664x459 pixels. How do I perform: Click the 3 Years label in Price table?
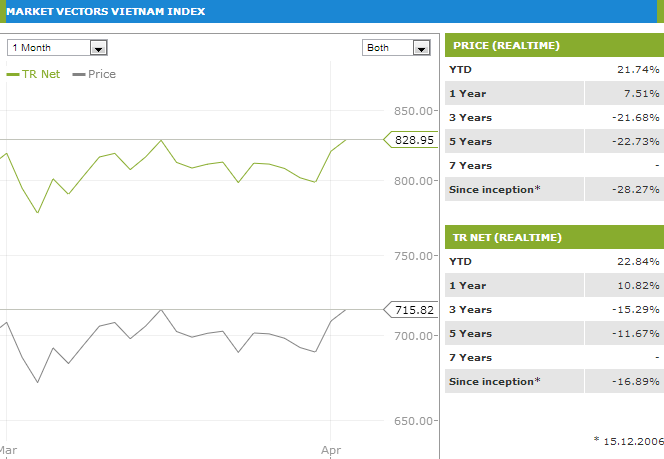[x=470, y=118]
